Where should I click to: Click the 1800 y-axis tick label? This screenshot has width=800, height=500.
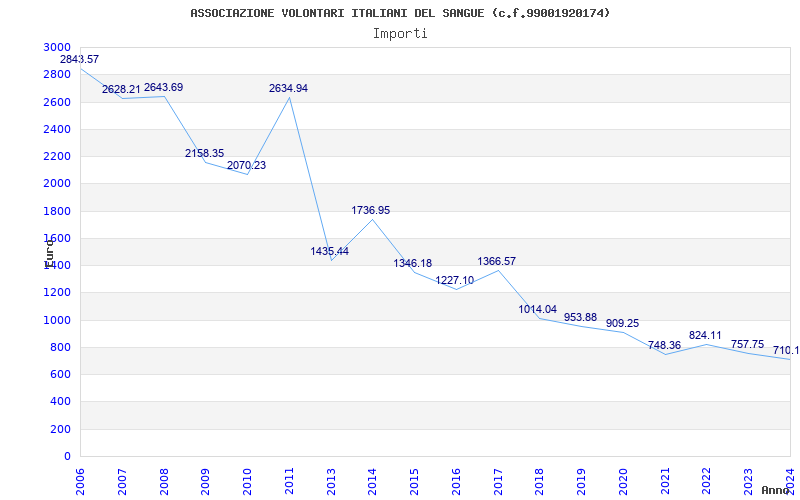tap(57, 211)
